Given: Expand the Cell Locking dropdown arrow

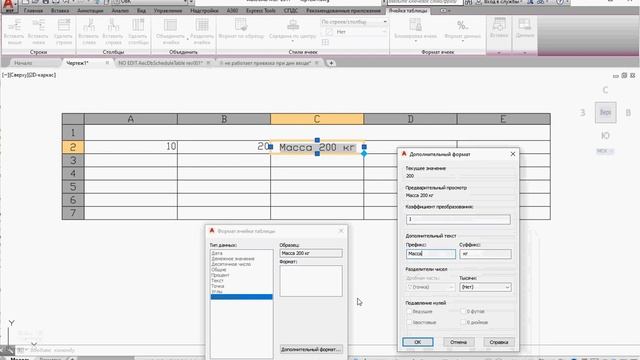Looking at the screenshot, I should coord(415,41).
